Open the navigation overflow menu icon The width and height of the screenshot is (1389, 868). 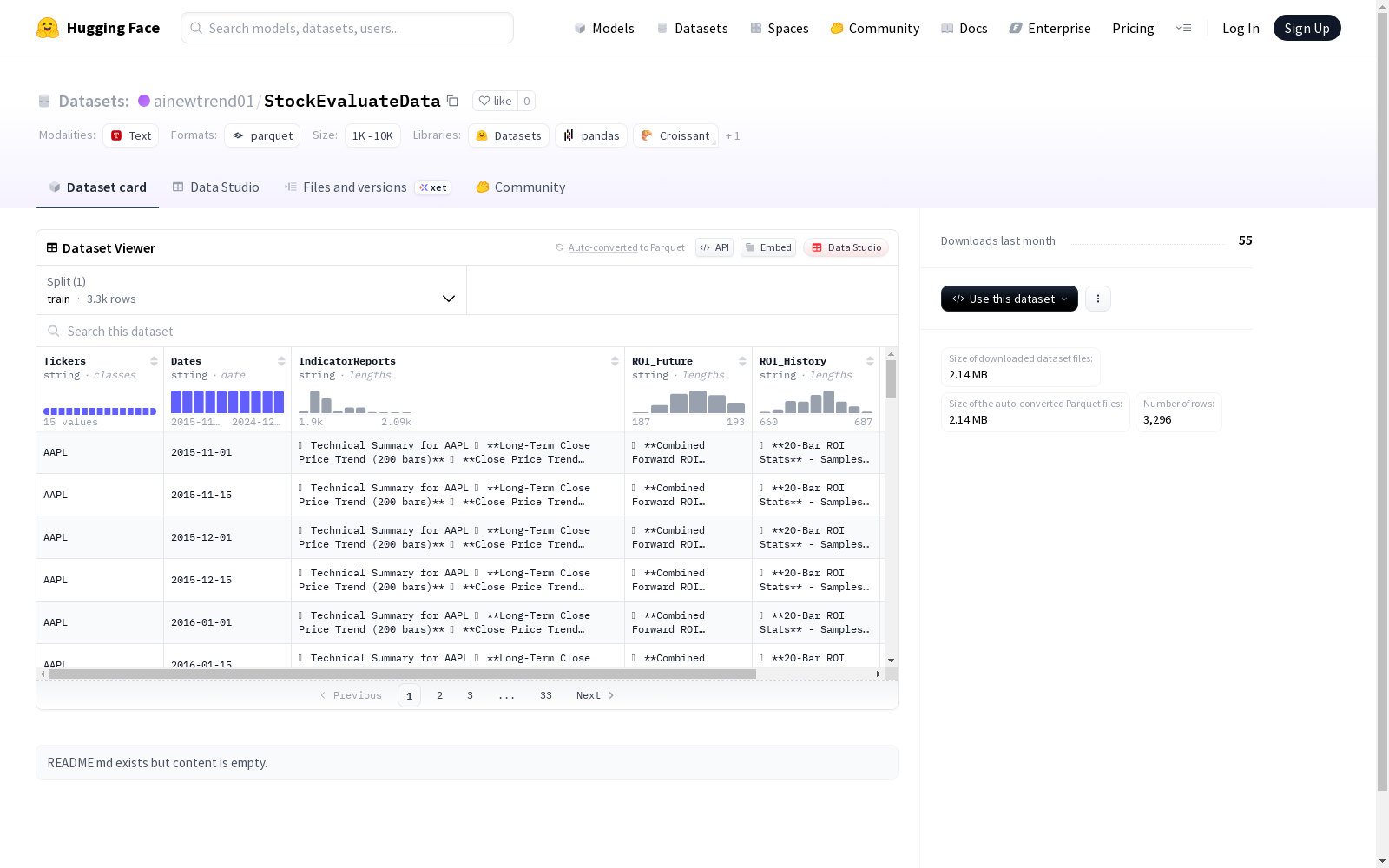tap(1183, 28)
